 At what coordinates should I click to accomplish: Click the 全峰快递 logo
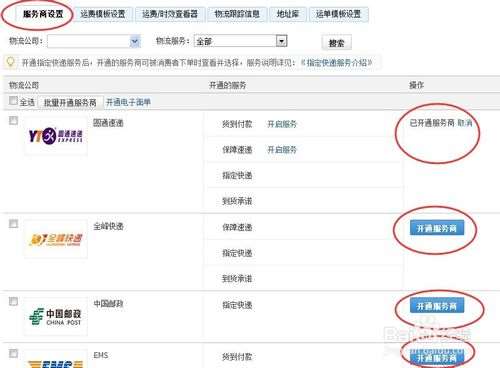(56, 239)
